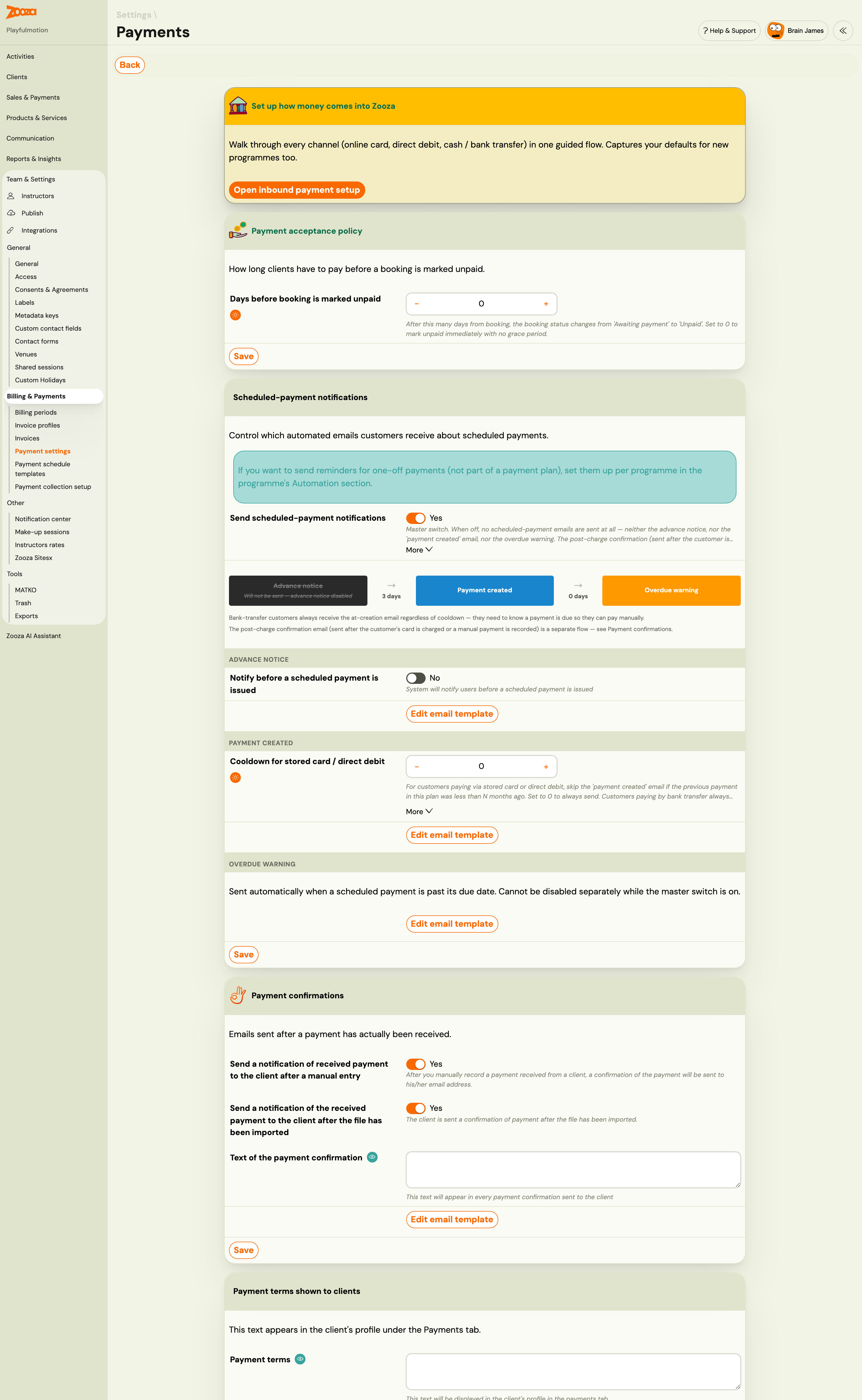862x1400 pixels.
Task: Click the collapse sidebar double-chevron icon
Action: coord(843,31)
